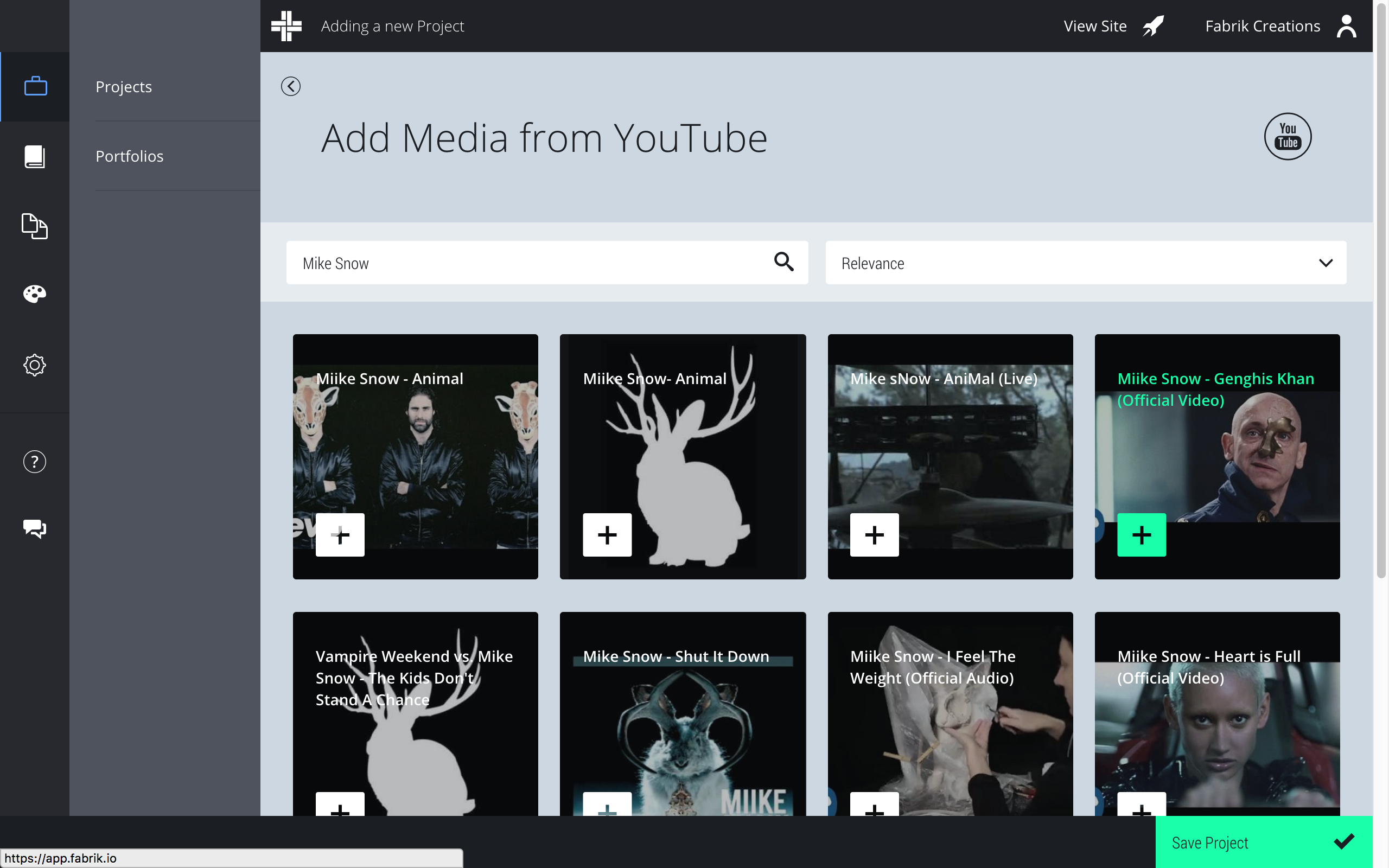The image size is (1389, 868).
Task: Click the search magnifier icon
Action: pyautogui.click(x=783, y=263)
